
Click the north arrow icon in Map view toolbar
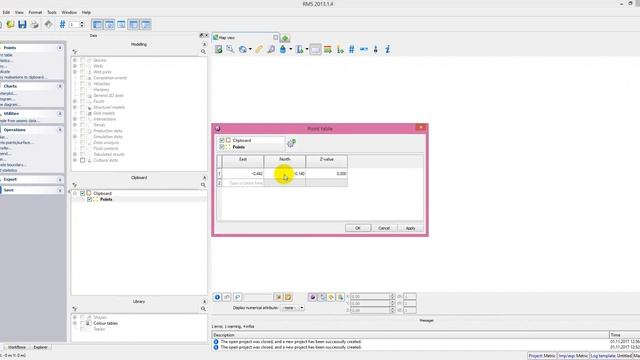(x=376, y=49)
